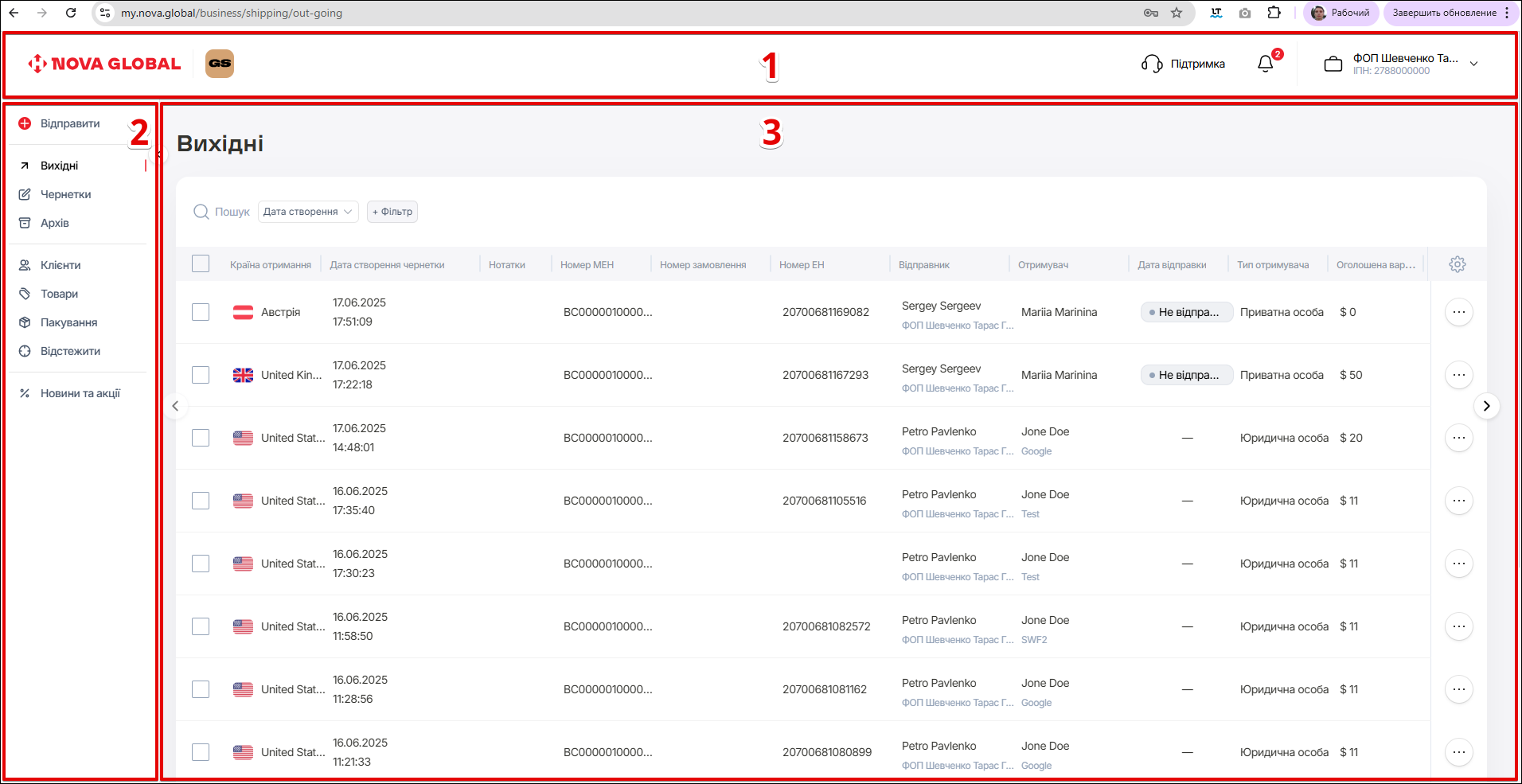Check the row dated 17.06.2025 14:48:01
Viewport: 1522px width, 784px height.
[x=201, y=438]
